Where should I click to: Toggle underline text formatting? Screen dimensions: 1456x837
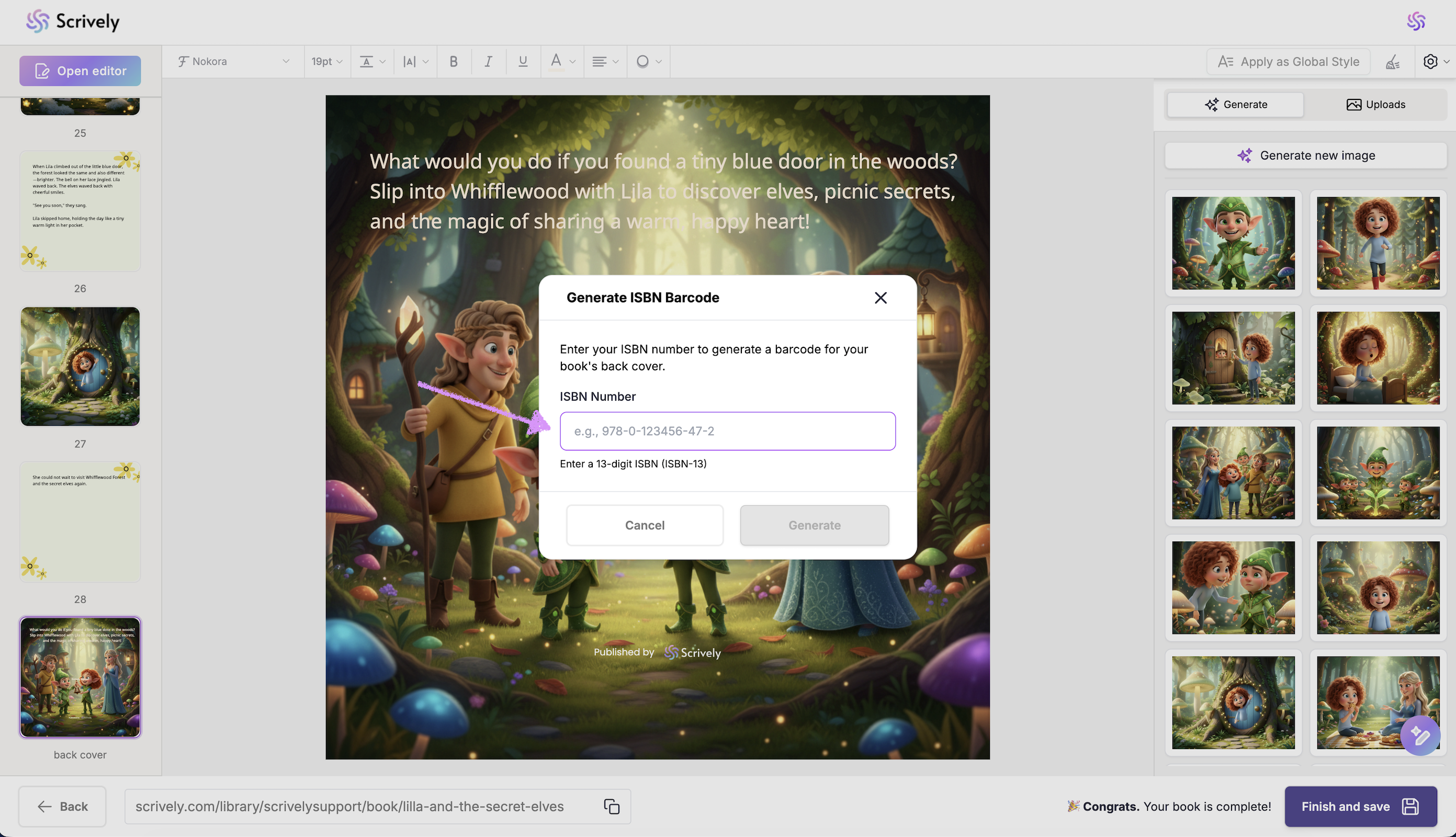523,62
